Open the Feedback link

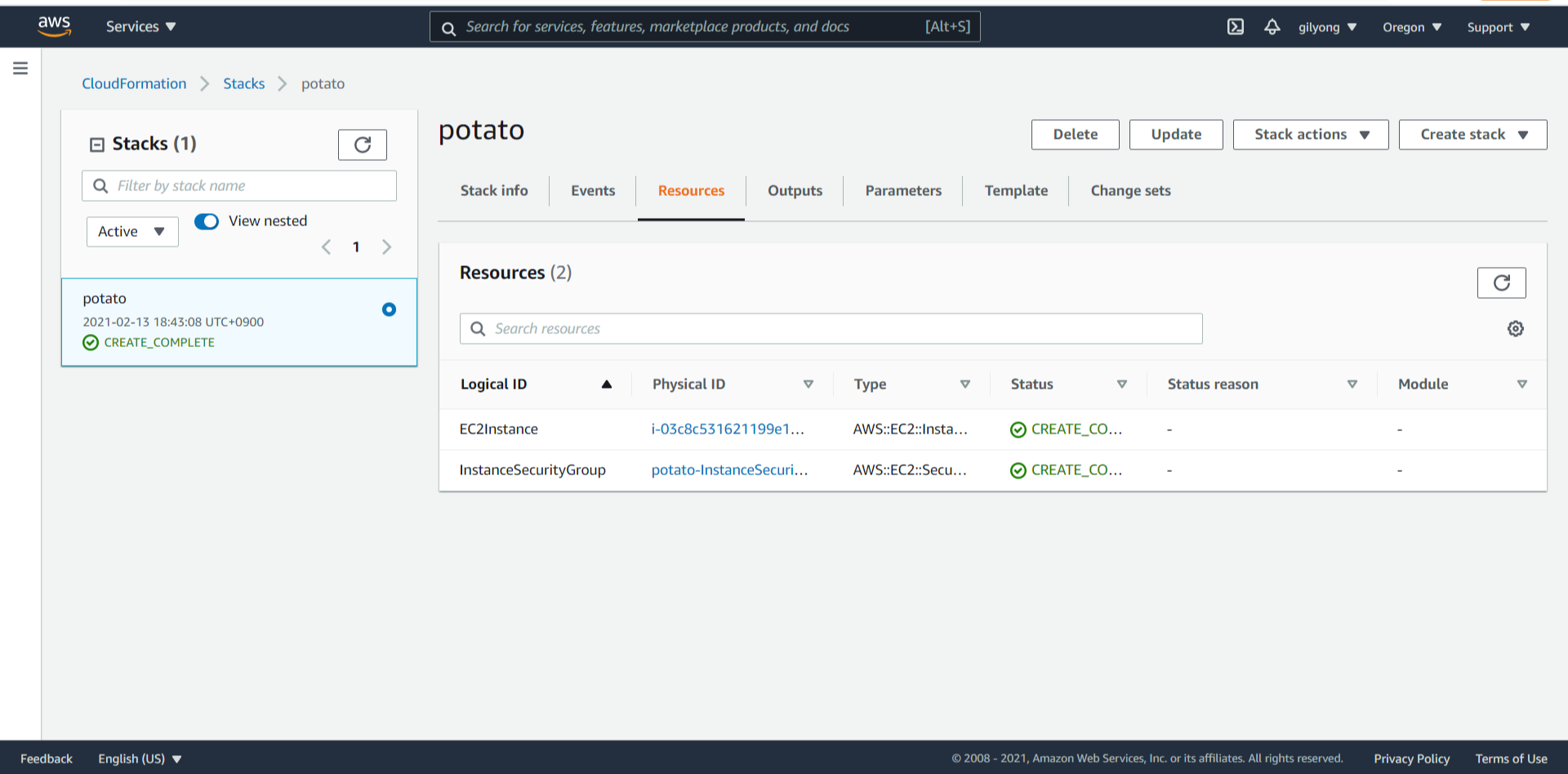(x=47, y=758)
